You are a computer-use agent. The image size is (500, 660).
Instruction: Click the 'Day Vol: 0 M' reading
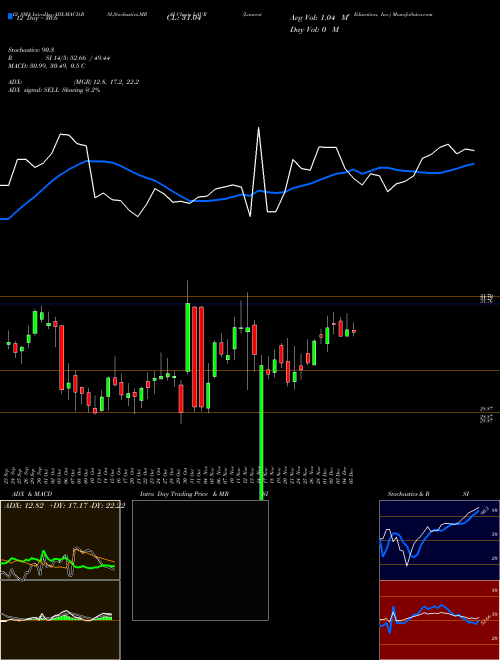(314, 30)
